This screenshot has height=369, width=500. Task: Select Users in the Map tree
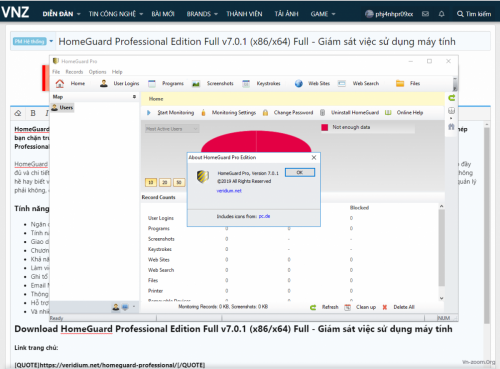click(63, 108)
